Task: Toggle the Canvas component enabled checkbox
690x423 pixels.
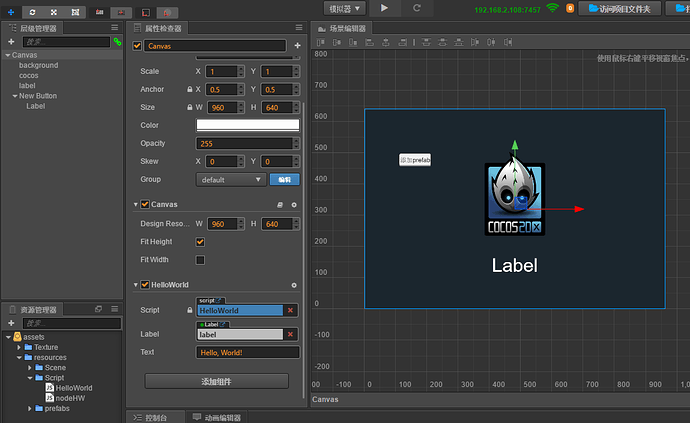Action: click(x=145, y=204)
